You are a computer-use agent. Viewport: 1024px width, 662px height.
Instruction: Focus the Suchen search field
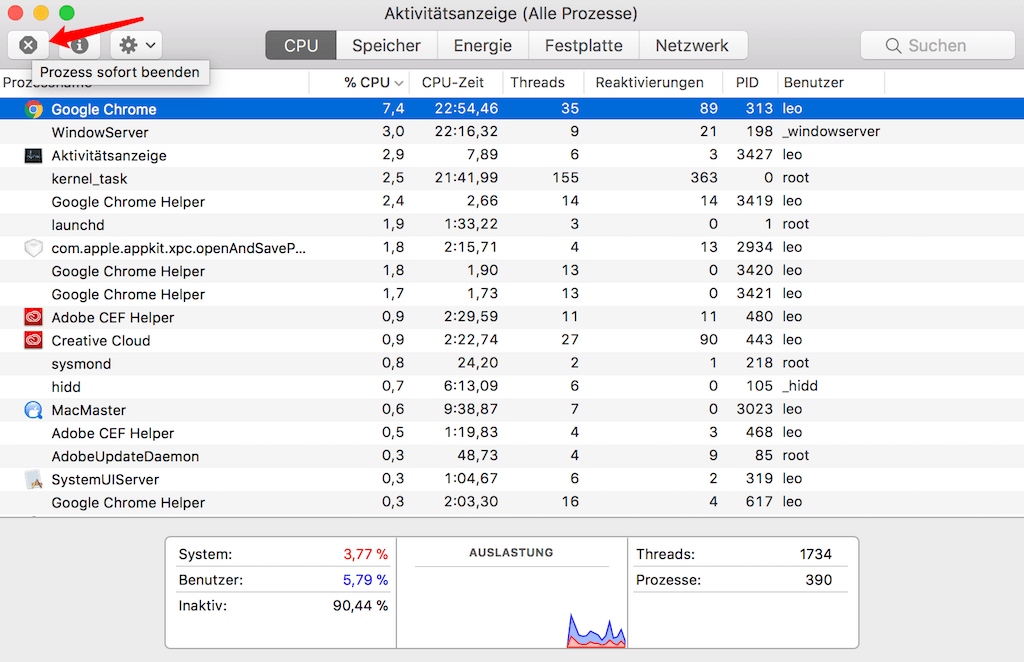[x=938, y=46]
